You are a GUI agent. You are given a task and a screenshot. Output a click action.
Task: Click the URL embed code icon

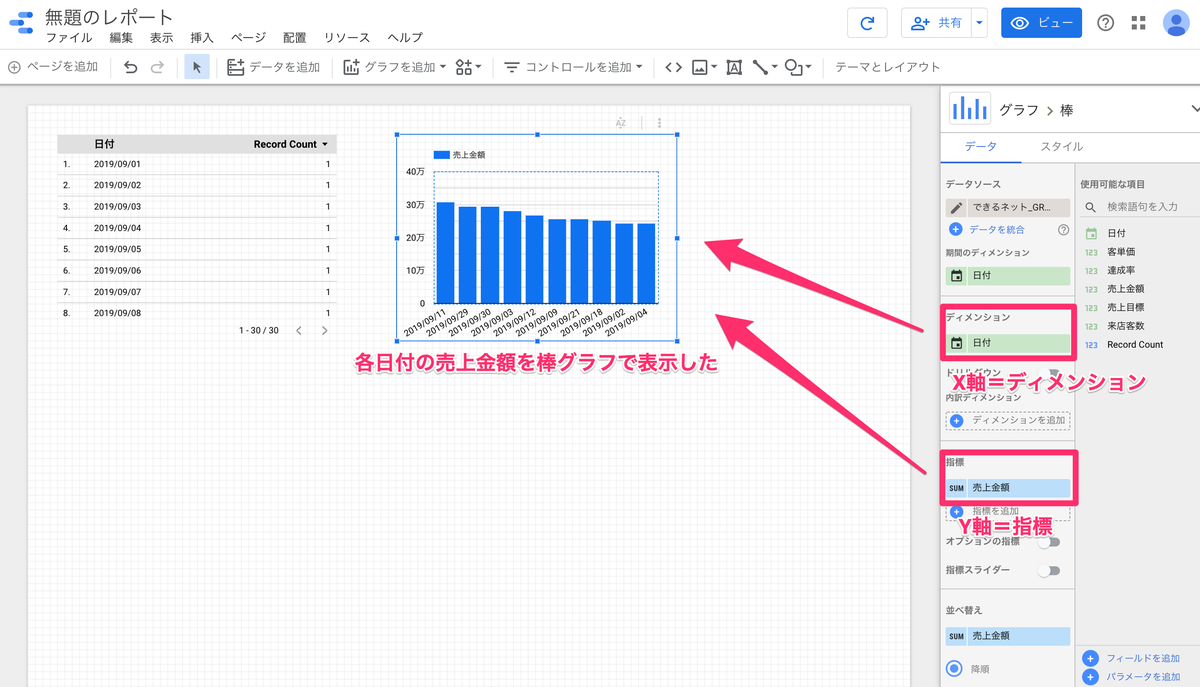tap(673, 67)
